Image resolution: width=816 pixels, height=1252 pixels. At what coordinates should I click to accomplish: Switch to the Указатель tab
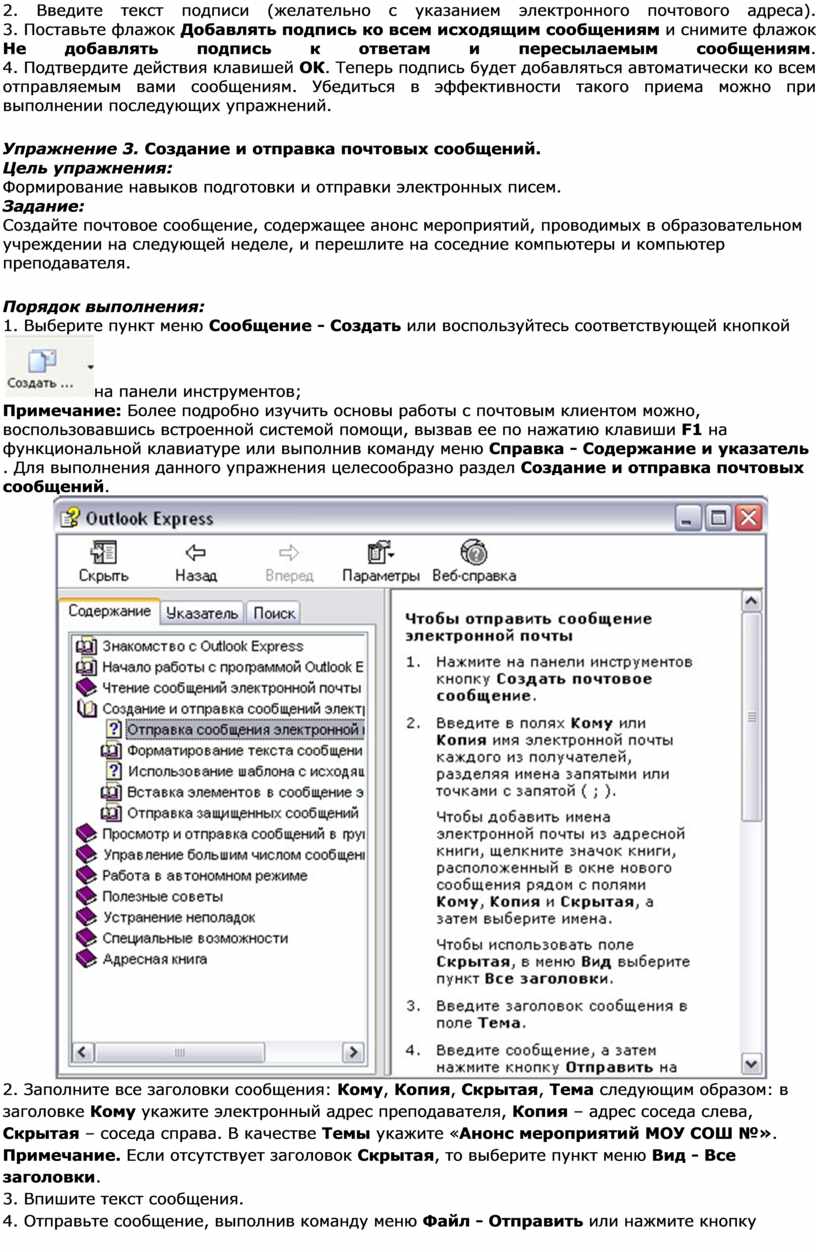[202, 613]
